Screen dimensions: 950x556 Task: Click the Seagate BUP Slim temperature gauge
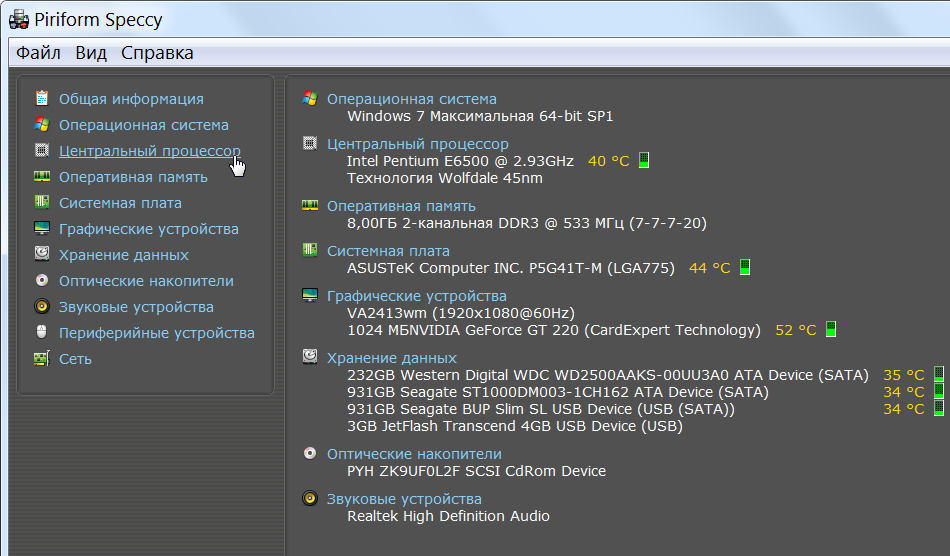point(938,408)
